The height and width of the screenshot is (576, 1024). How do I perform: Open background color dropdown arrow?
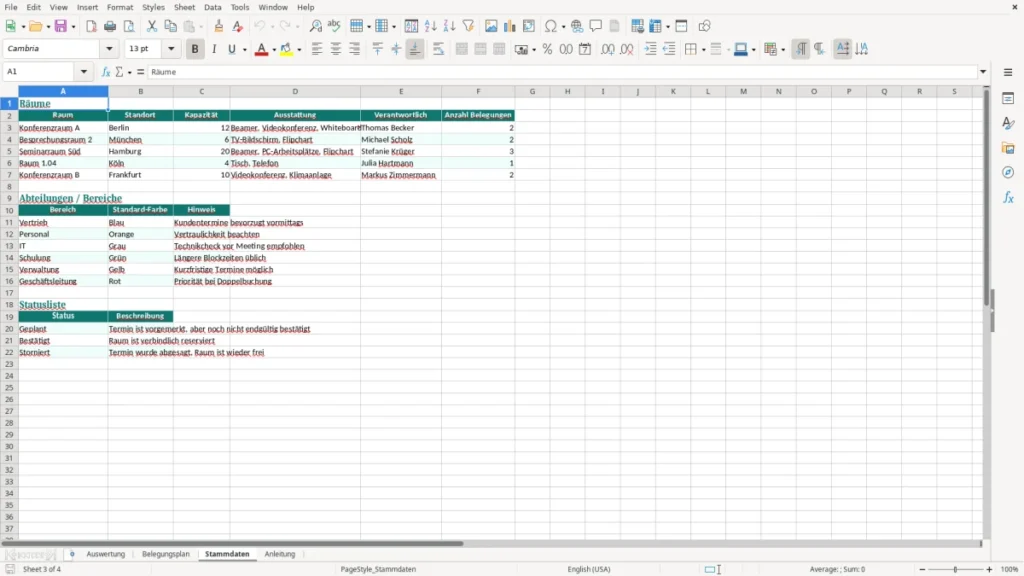(299, 49)
